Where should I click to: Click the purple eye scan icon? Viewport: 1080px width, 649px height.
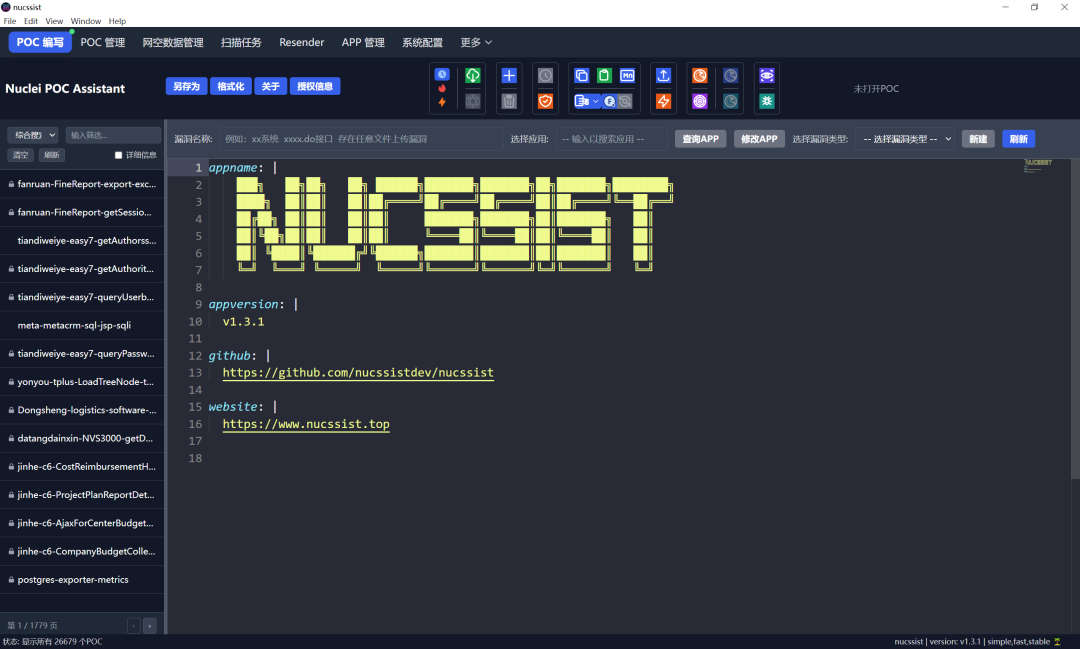[766, 75]
